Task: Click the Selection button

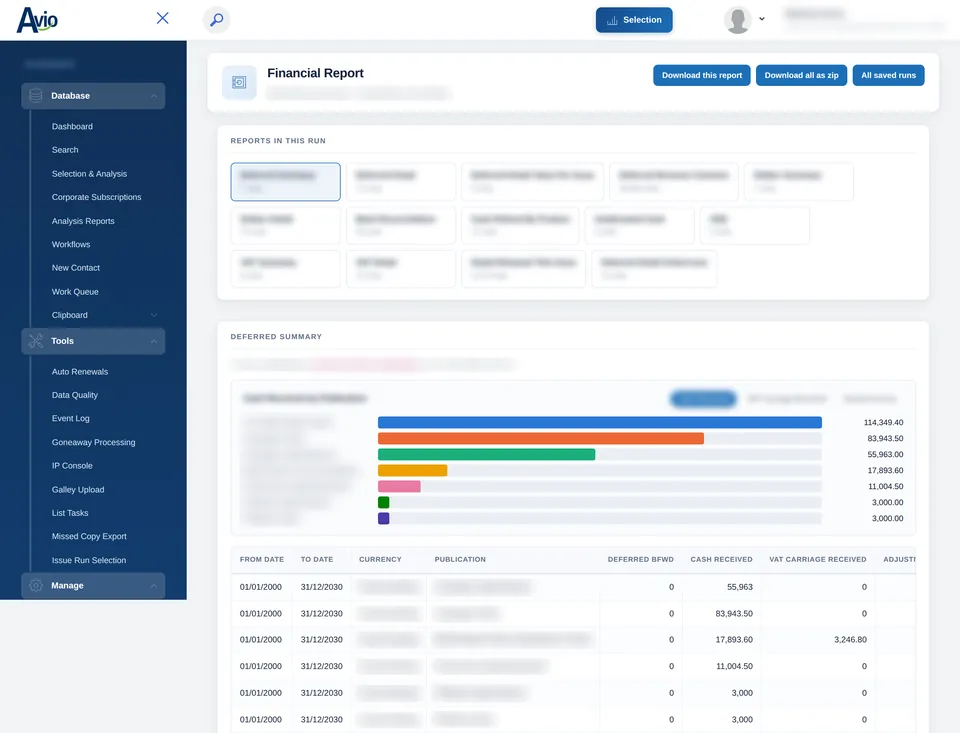Action: pos(634,20)
